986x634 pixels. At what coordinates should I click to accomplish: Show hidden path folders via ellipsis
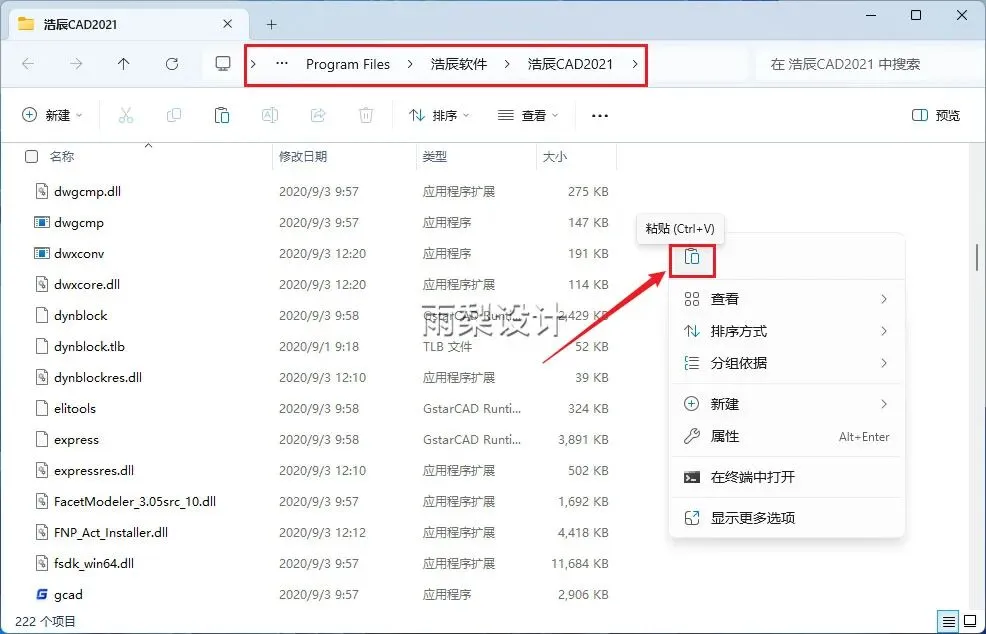pos(282,64)
